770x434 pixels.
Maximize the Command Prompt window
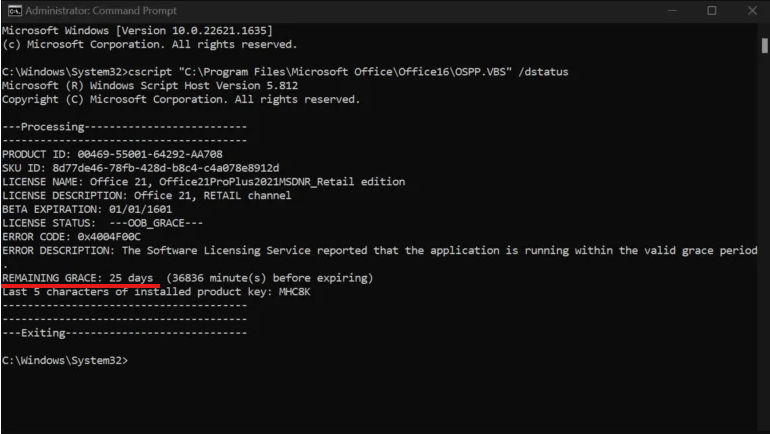712,10
